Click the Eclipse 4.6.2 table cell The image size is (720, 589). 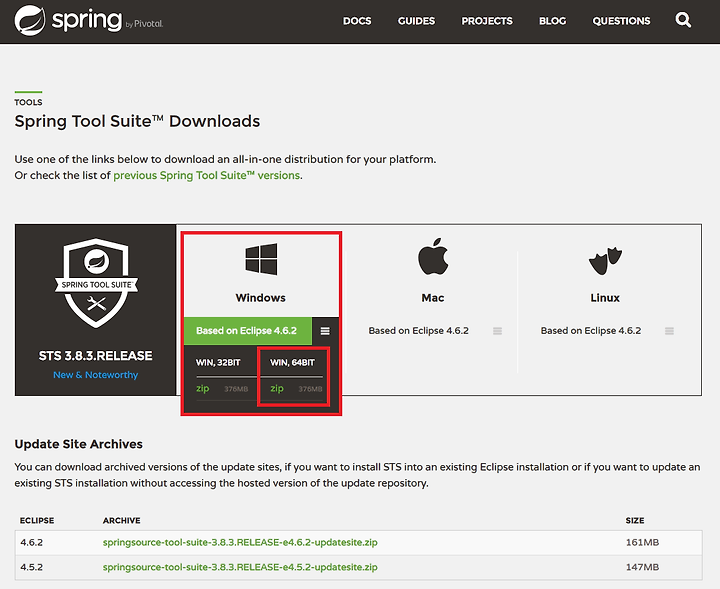click(31, 542)
